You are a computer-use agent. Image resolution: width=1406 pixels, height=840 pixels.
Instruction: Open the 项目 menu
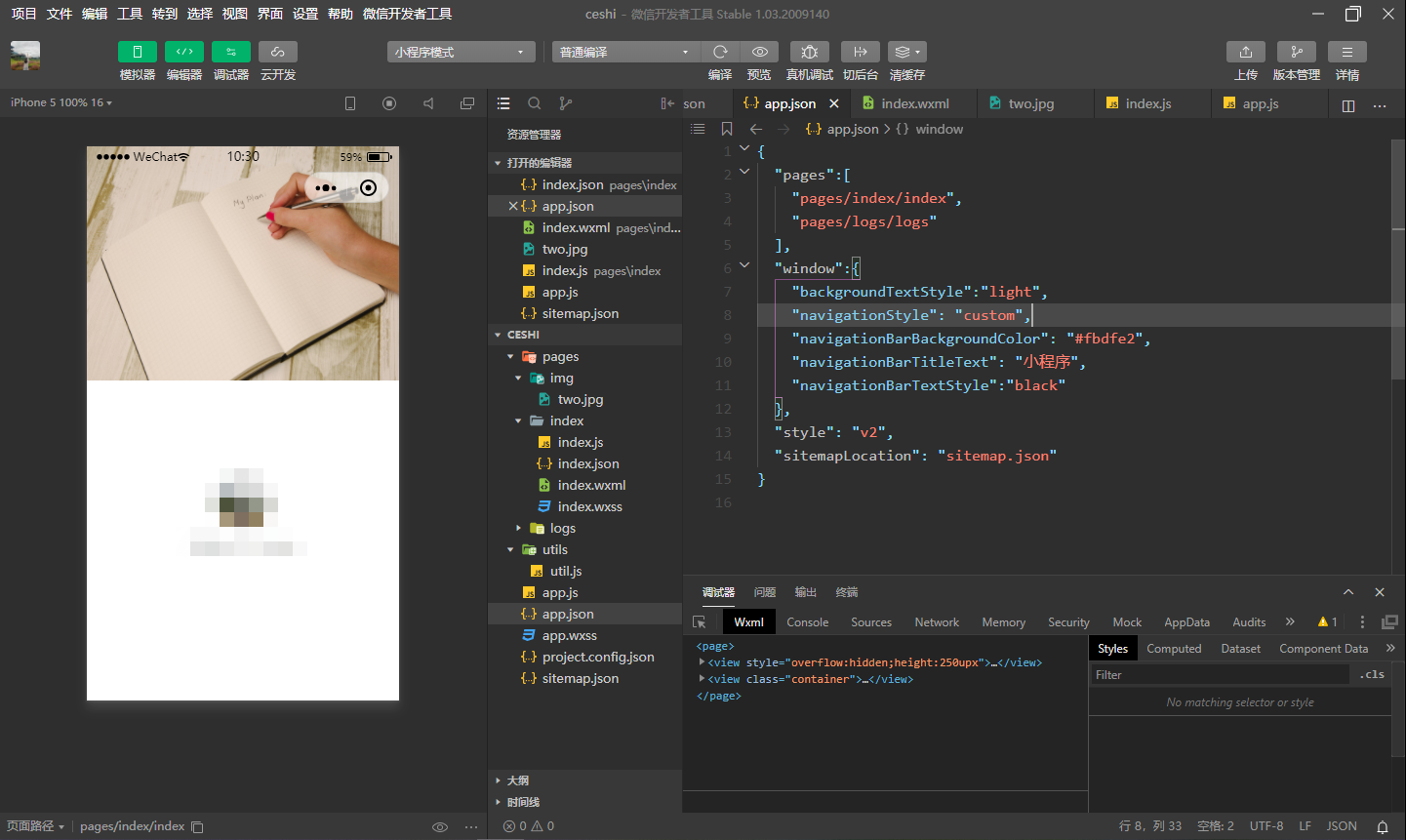coord(24,14)
